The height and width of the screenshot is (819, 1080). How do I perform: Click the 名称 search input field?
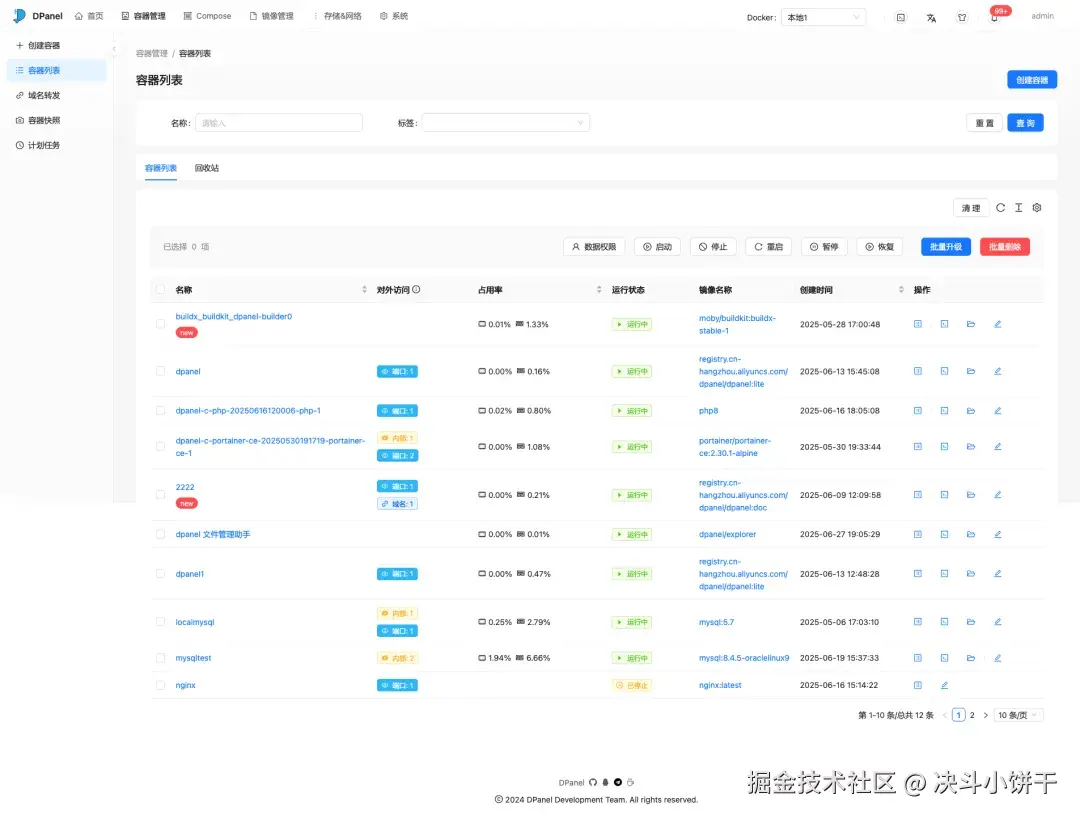(x=279, y=123)
